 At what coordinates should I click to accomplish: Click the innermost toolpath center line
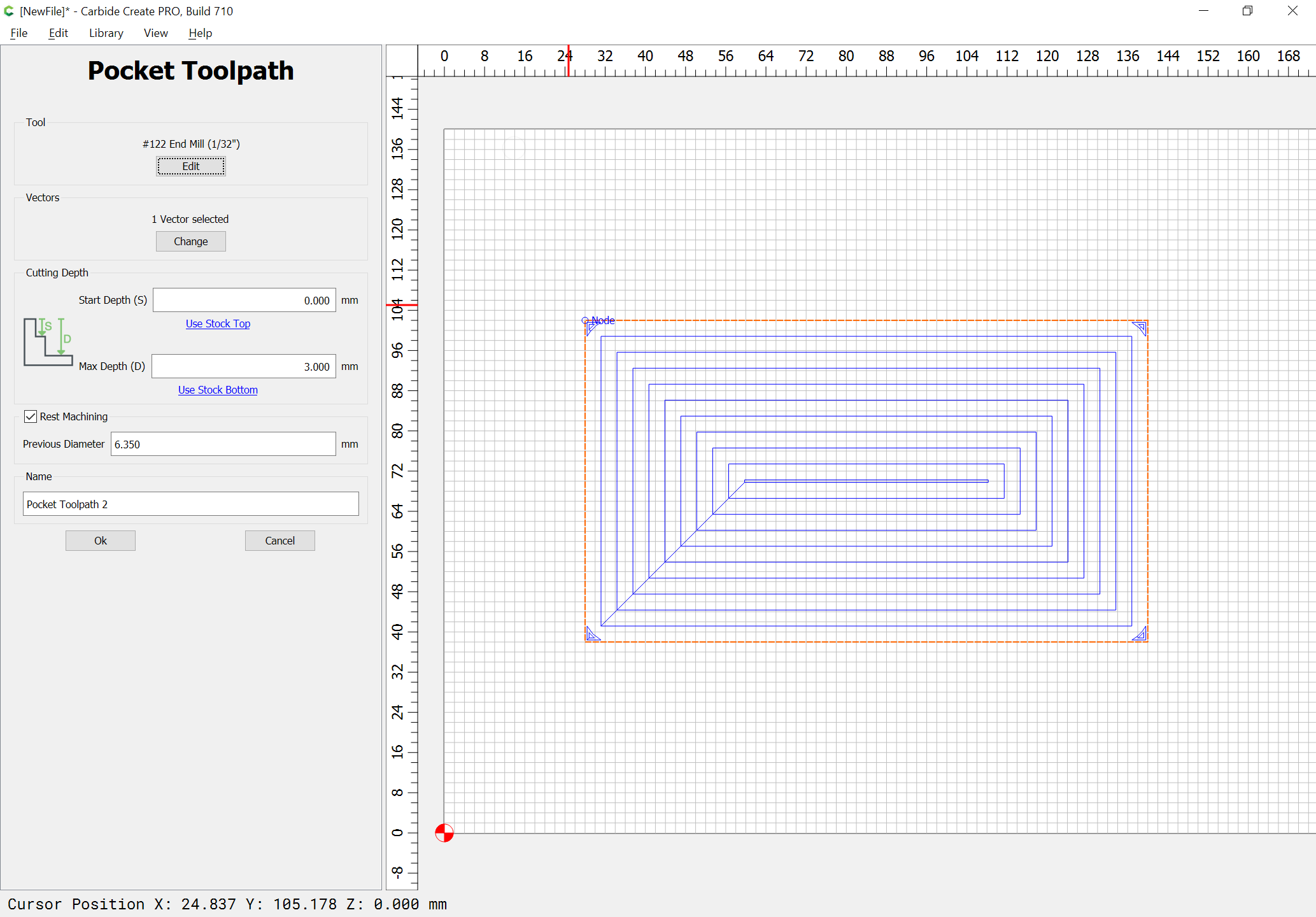[866, 481]
